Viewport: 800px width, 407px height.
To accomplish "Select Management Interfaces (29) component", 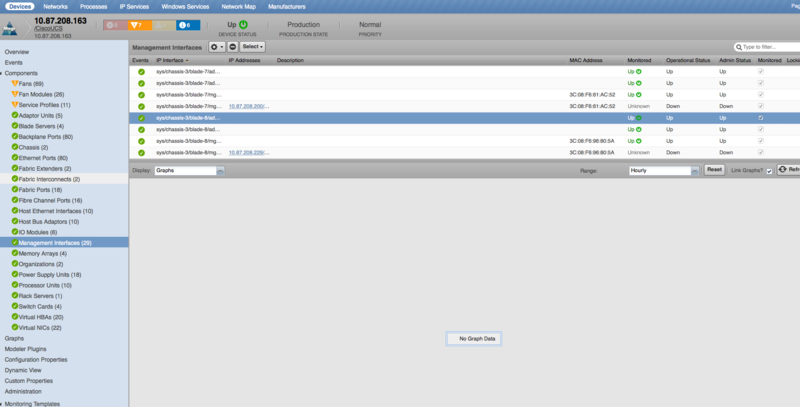I will 64,243.
